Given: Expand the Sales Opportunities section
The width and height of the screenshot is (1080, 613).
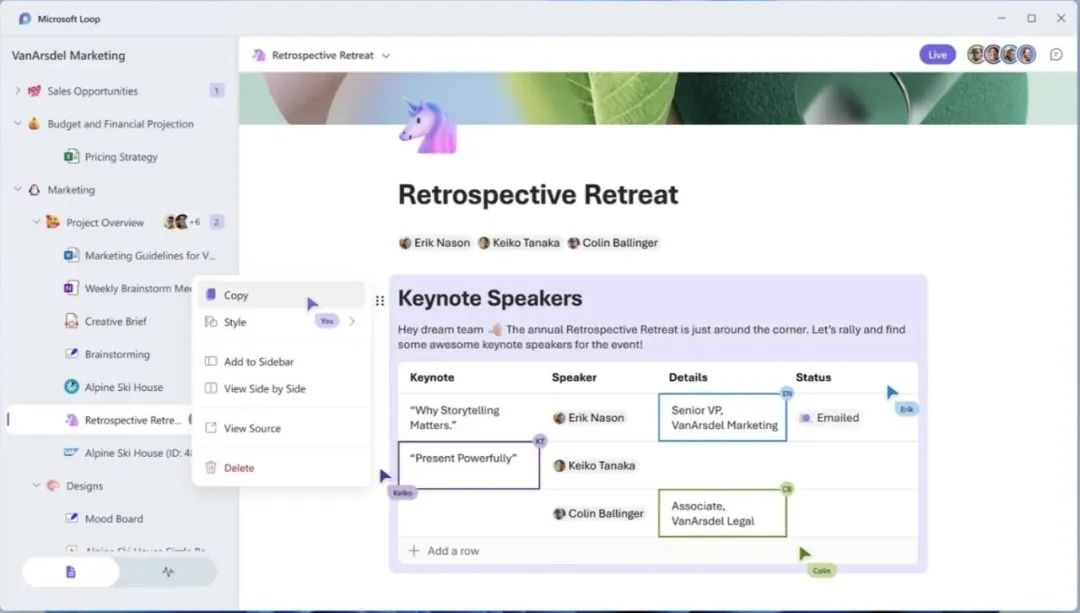Looking at the screenshot, I should coord(17,90).
